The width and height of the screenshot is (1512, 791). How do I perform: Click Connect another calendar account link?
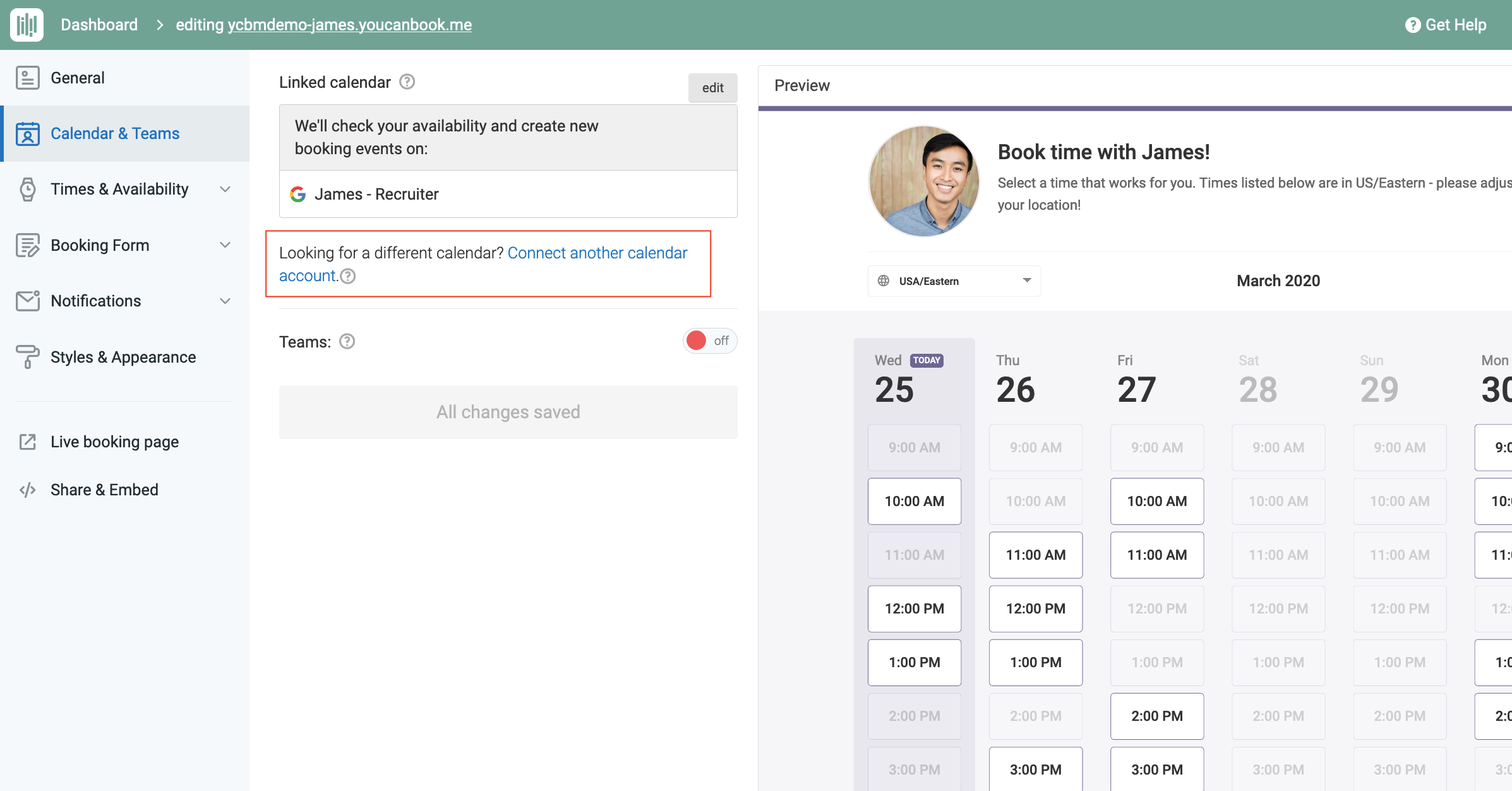[x=597, y=253]
